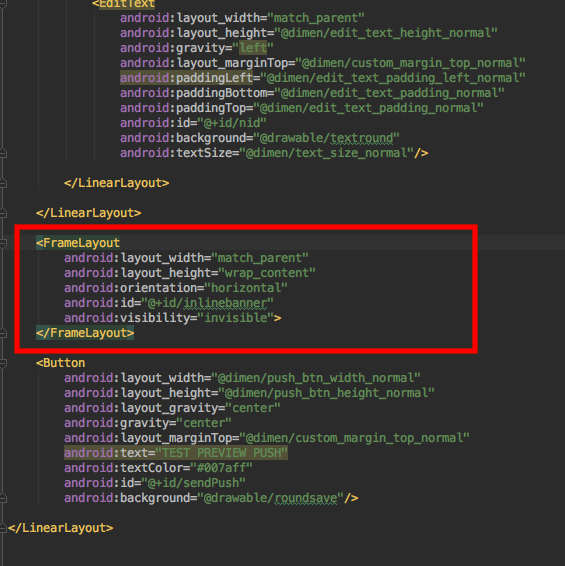Screen dimensions: 565x566
Task: Place cursor in the "@+id/inlinebanner" id value
Action: [207, 303]
